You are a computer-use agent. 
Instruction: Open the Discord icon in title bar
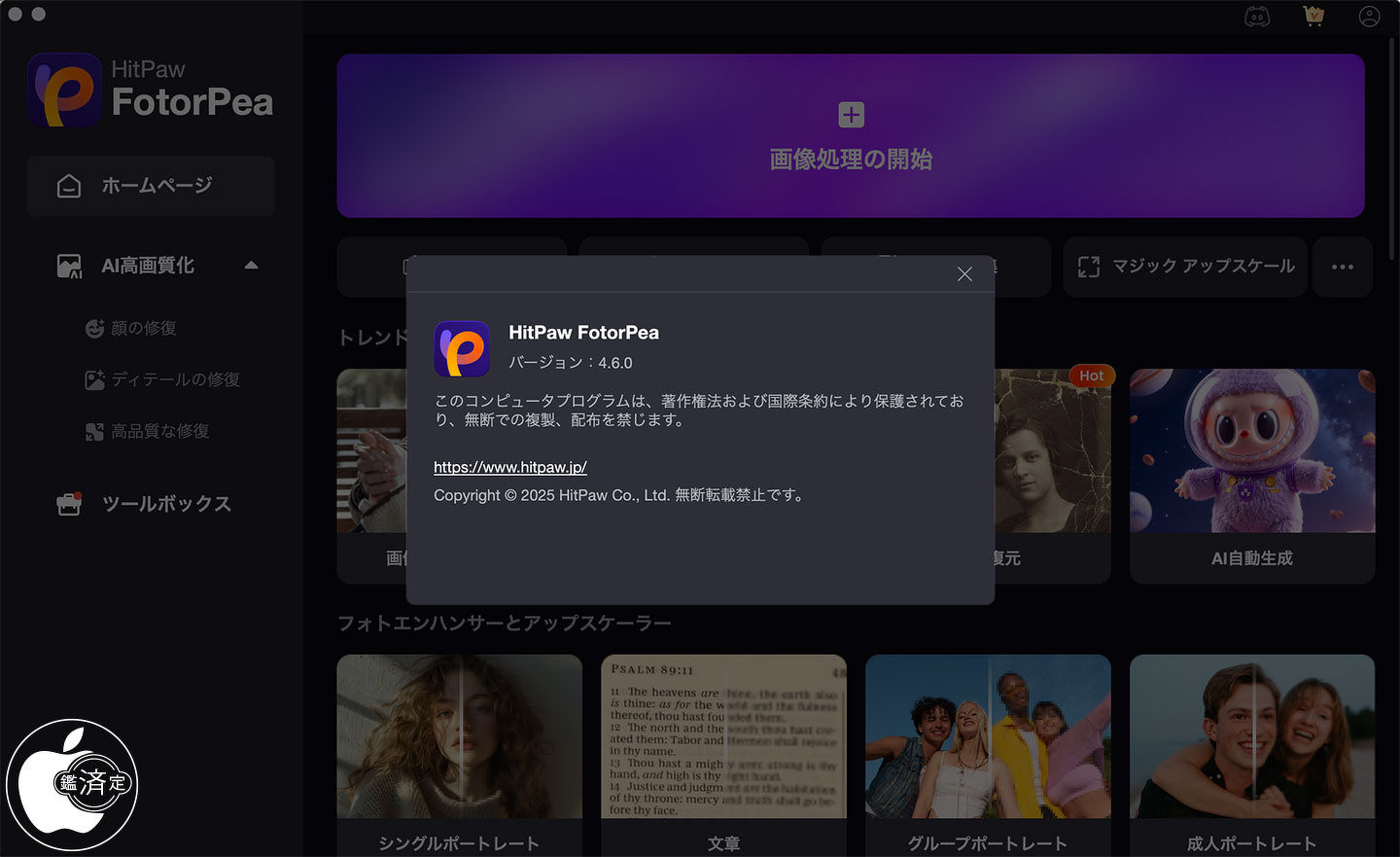coord(1257,17)
